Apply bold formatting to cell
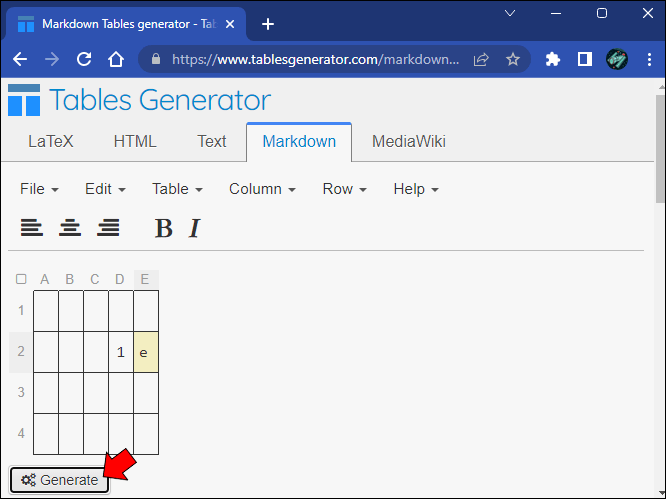This screenshot has width=666, height=499. 163,229
